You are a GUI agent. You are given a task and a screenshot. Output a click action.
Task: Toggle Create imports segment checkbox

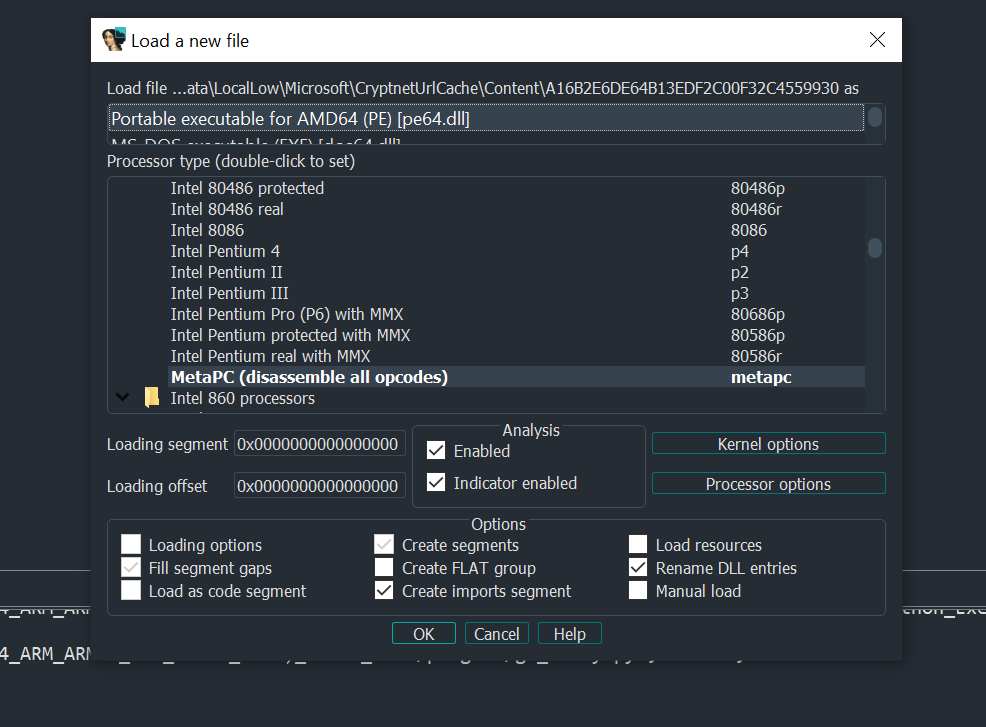[x=384, y=591]
